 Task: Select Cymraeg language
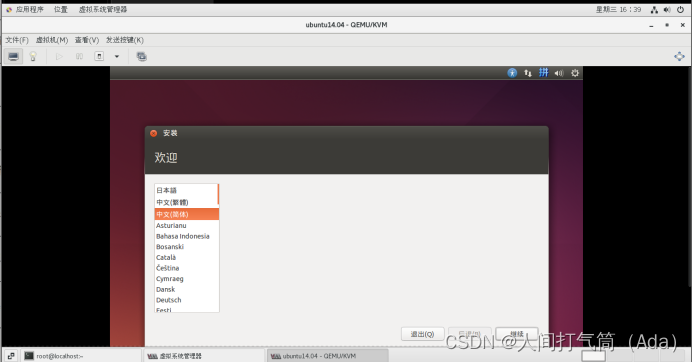187,278
